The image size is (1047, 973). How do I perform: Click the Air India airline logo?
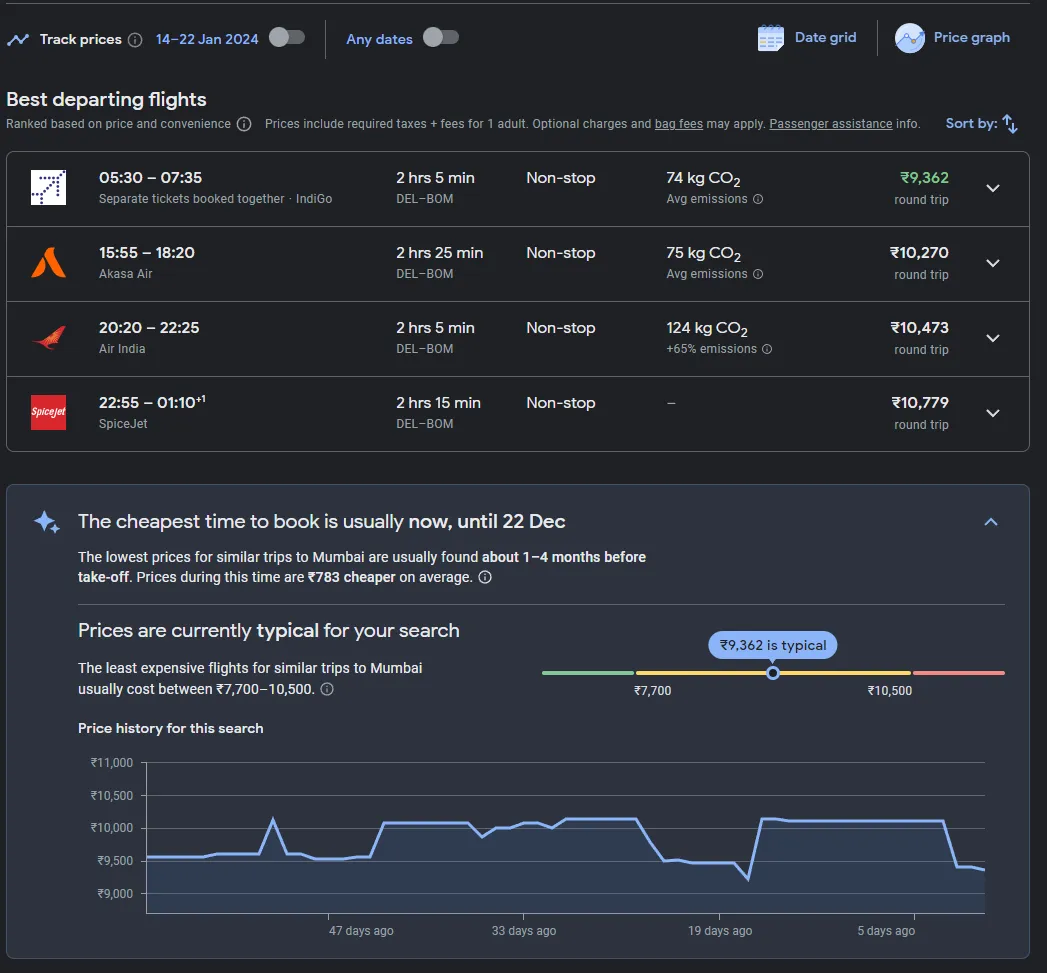click(x=48, y=337)
